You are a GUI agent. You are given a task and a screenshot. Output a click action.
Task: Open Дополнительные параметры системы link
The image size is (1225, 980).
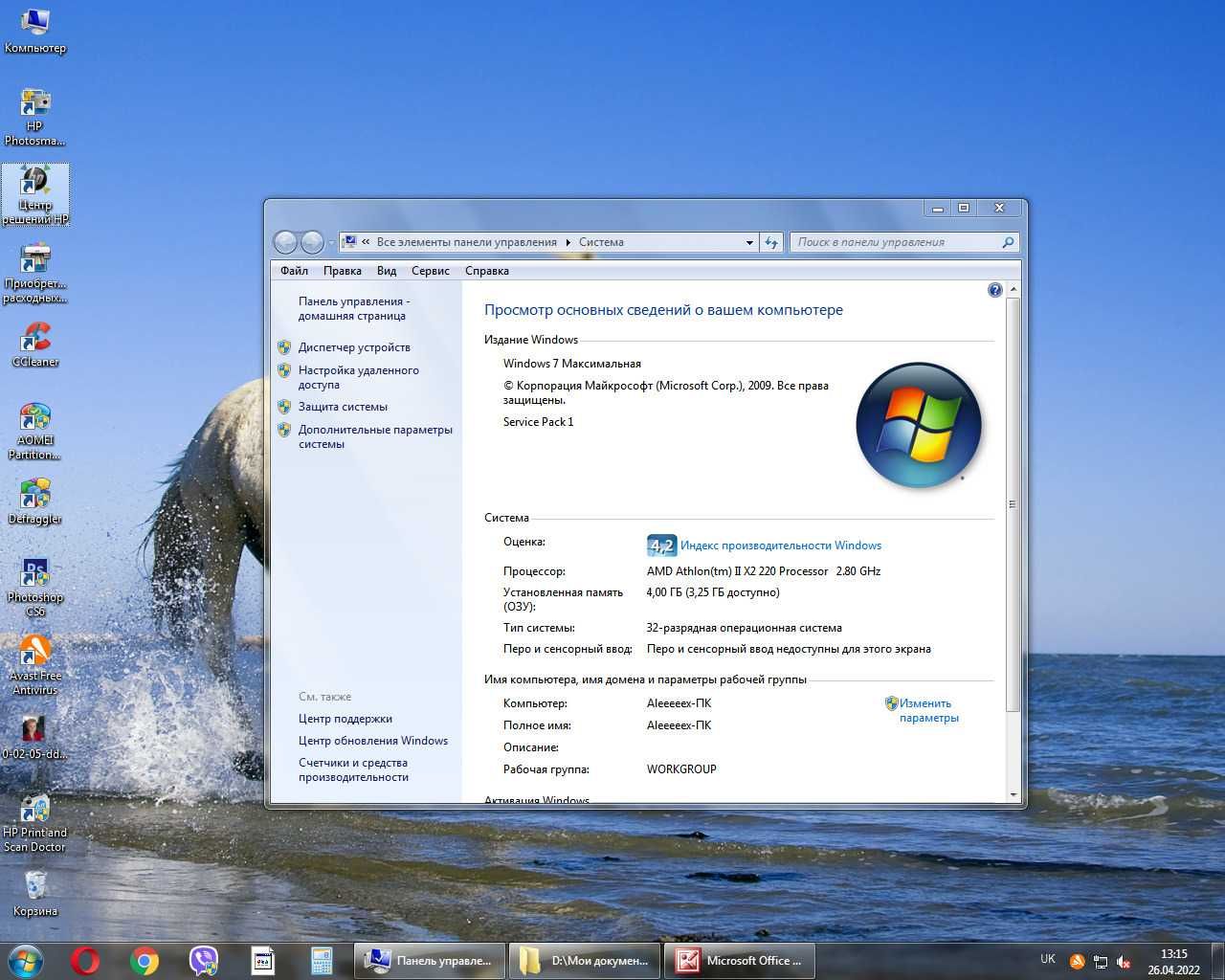[375, 436]
